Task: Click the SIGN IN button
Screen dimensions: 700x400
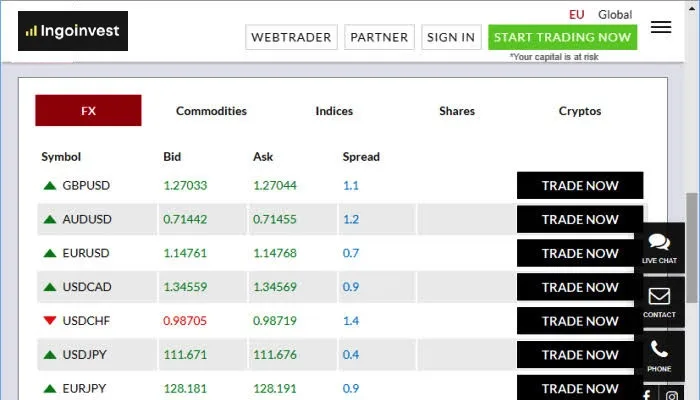Action: [x=451, y=37]
